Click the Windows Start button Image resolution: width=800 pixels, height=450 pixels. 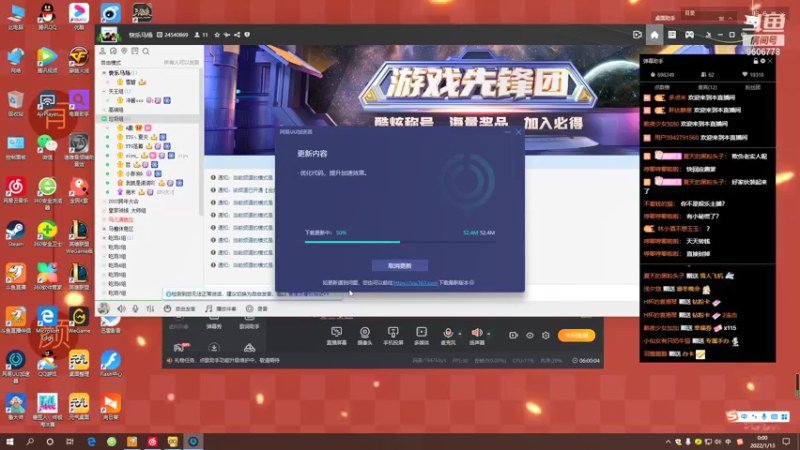10,441
